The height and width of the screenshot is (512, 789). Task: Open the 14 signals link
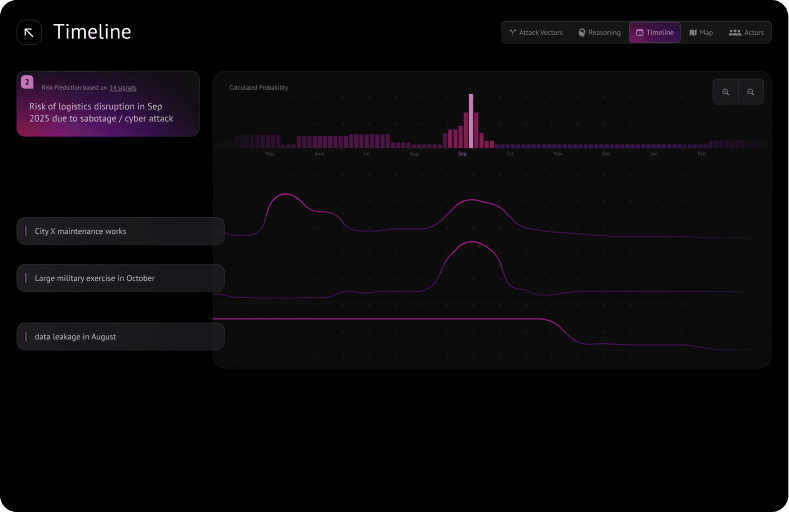(123, 88)
